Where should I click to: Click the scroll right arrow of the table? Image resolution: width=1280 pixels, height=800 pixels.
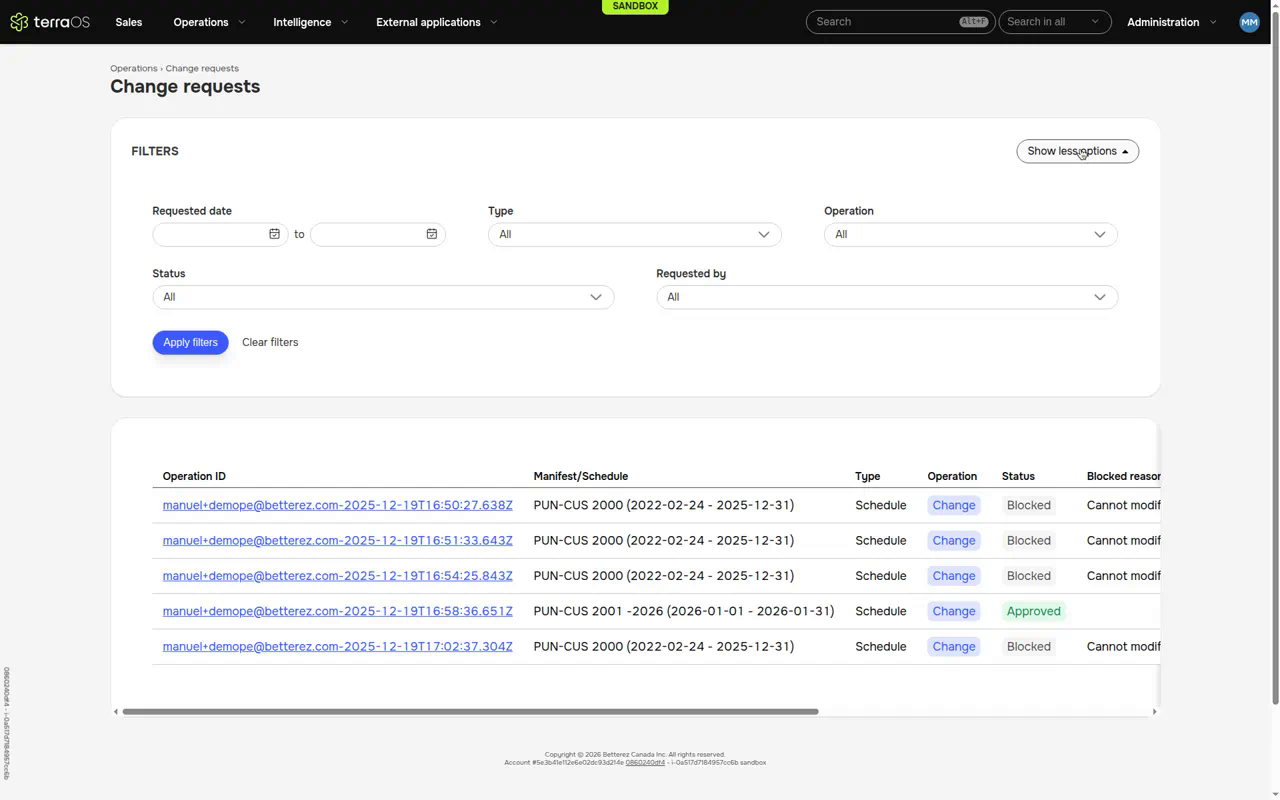click(1154, 712)
